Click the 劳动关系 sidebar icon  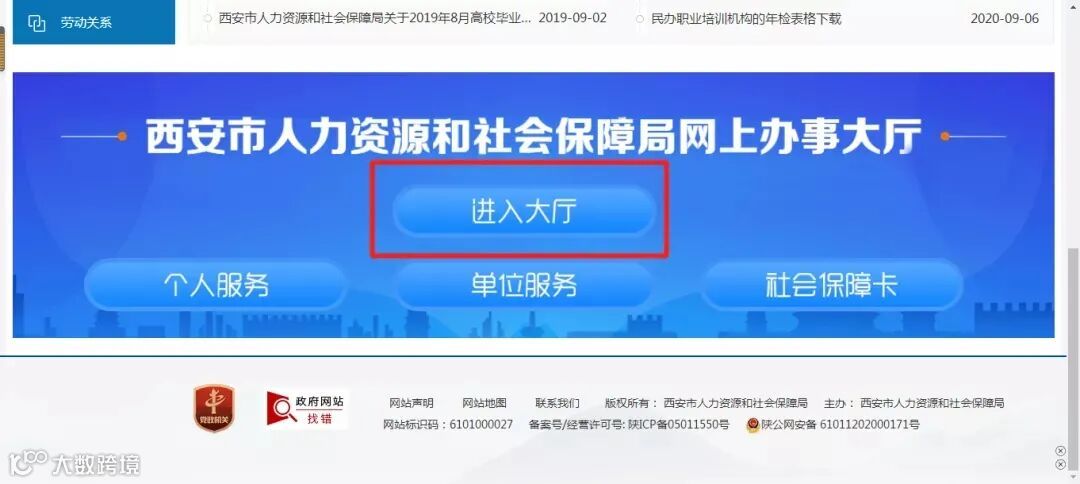(x=36, y=23)
